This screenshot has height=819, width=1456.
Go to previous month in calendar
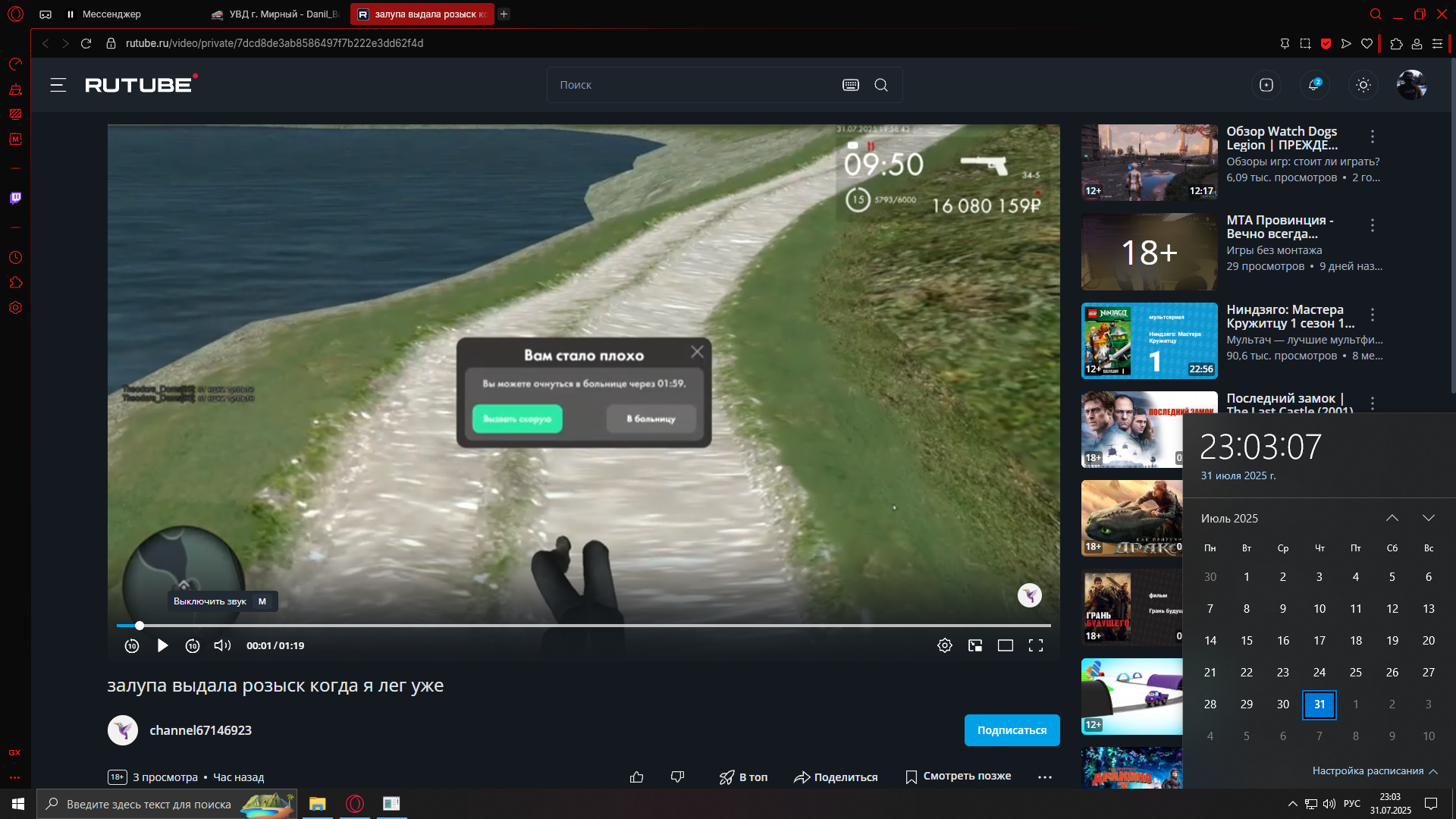(1392, 518)
